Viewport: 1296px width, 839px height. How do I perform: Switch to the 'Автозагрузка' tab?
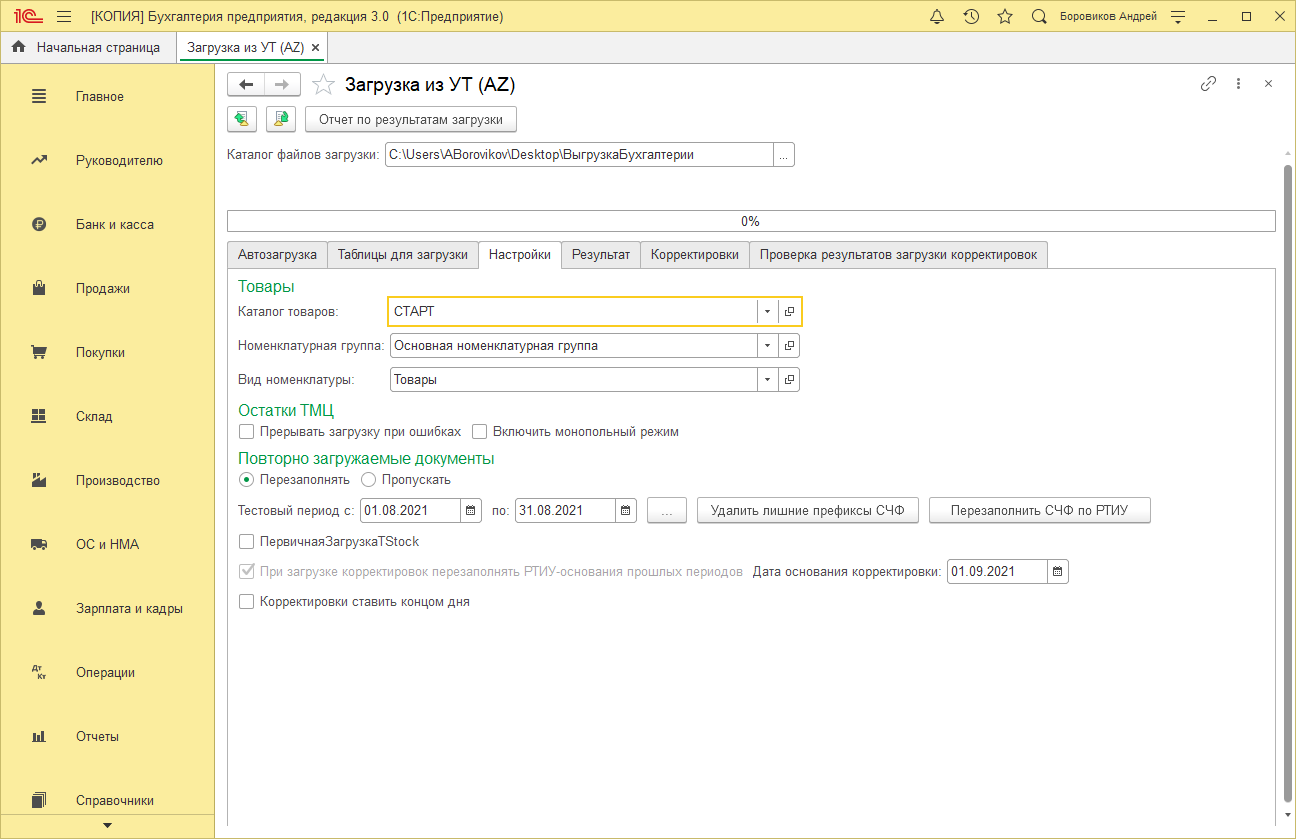pos(277,255)
